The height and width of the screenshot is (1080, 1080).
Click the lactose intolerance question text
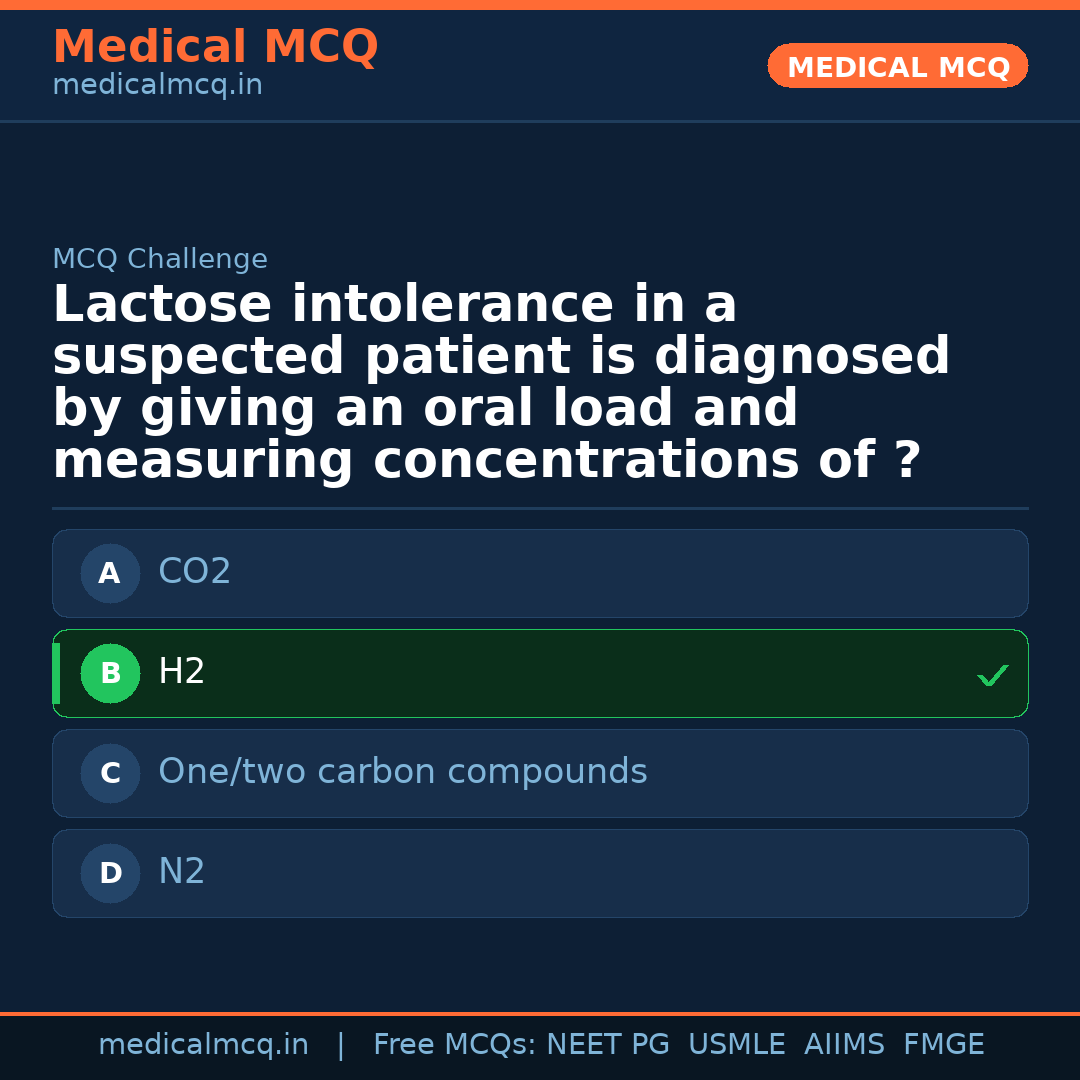(500, 382)
